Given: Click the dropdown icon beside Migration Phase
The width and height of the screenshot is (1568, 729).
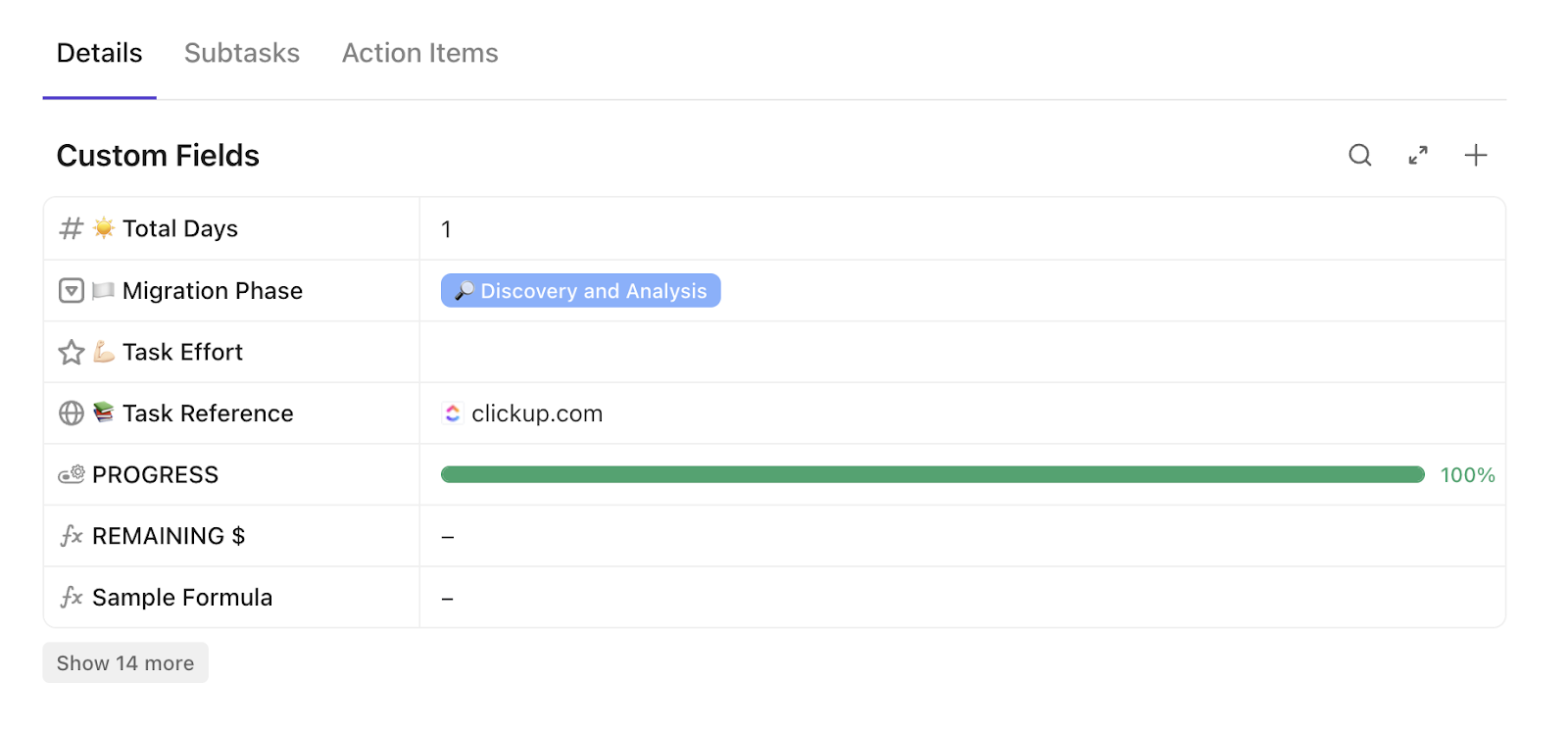Looking at the screenshot, I should pyautogui.click(x=72, y=291).
